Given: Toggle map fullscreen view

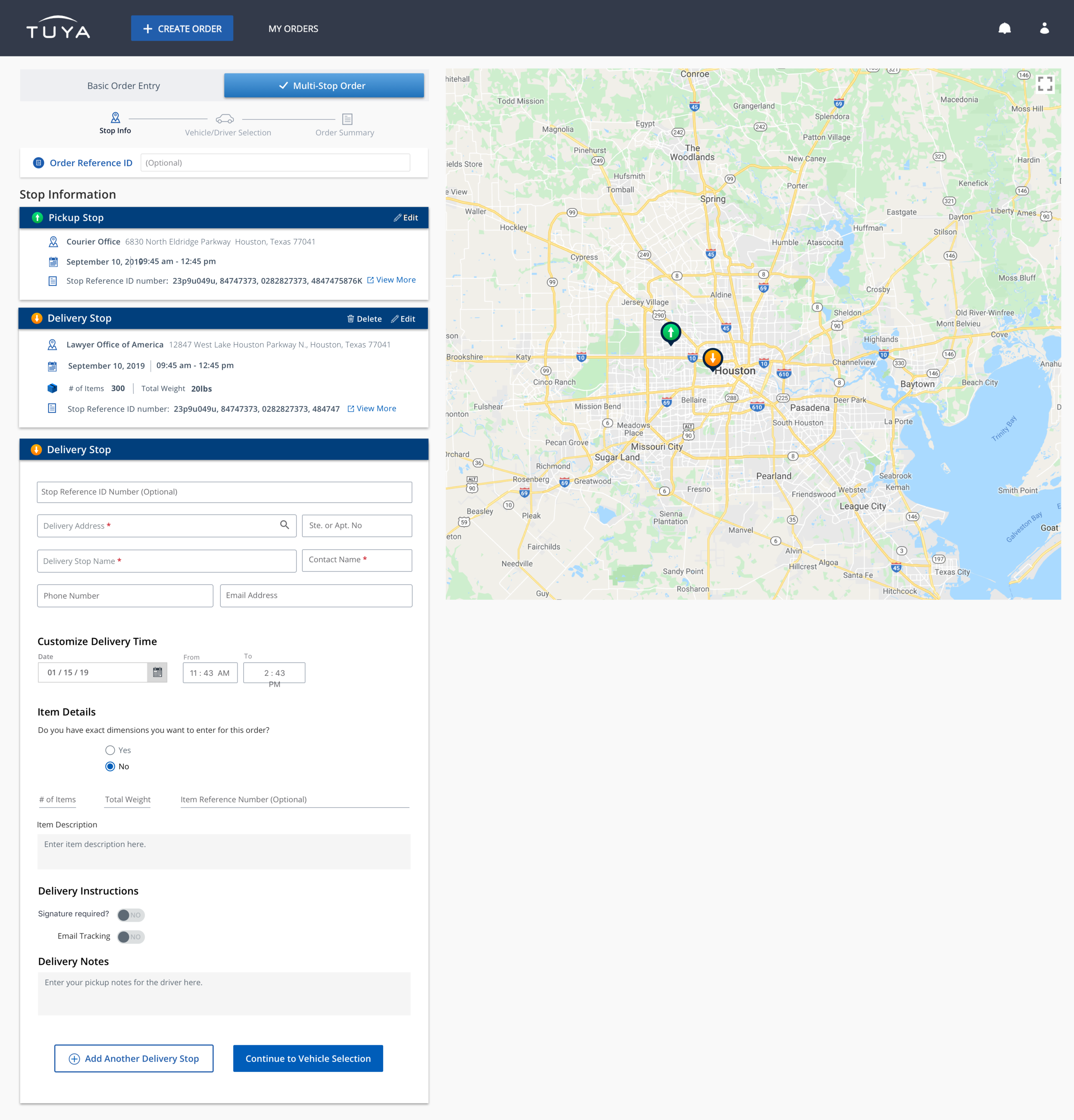Looking at the screenshot, I should (1045, 84).
